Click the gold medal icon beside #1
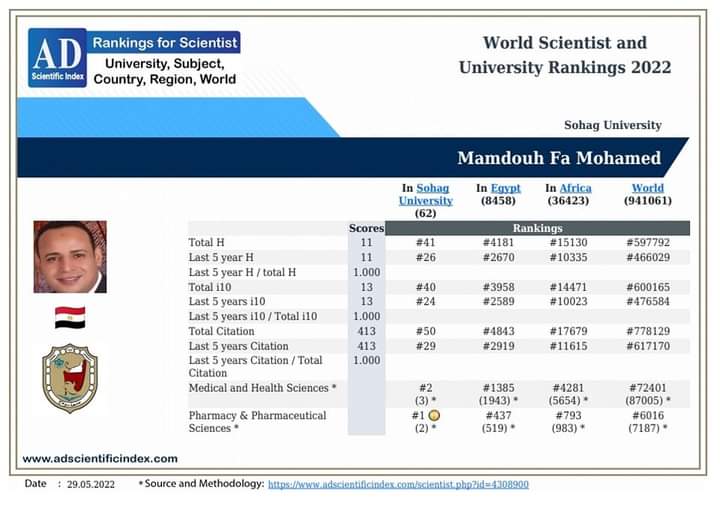720x528 pixels. [x=434, y=415]
